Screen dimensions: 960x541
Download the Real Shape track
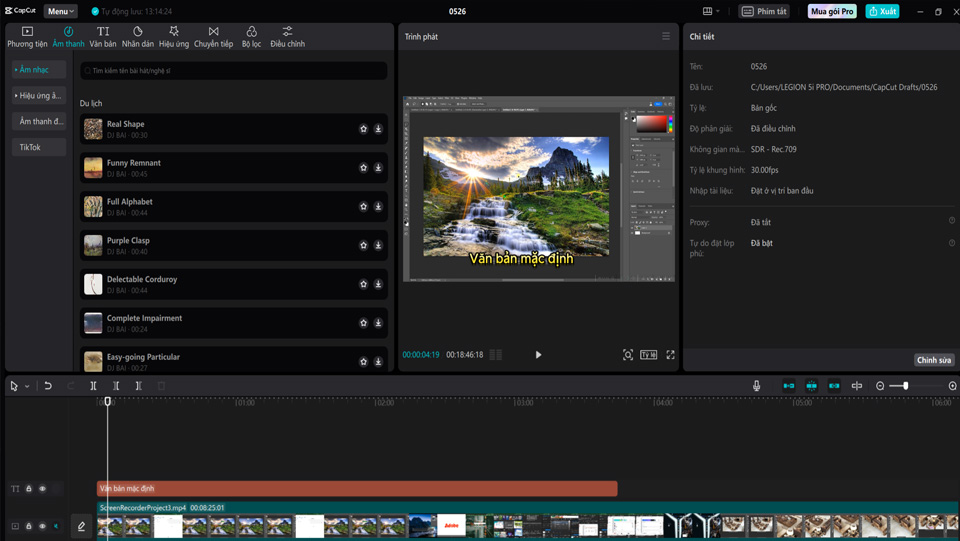click(x=378, y=129)
